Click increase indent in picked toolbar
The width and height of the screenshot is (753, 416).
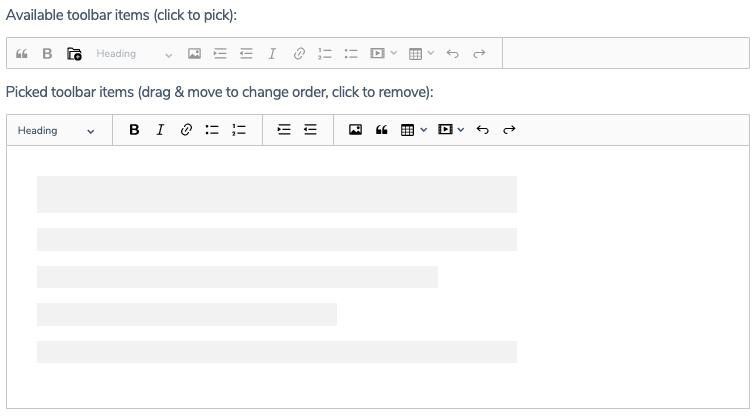284,130
